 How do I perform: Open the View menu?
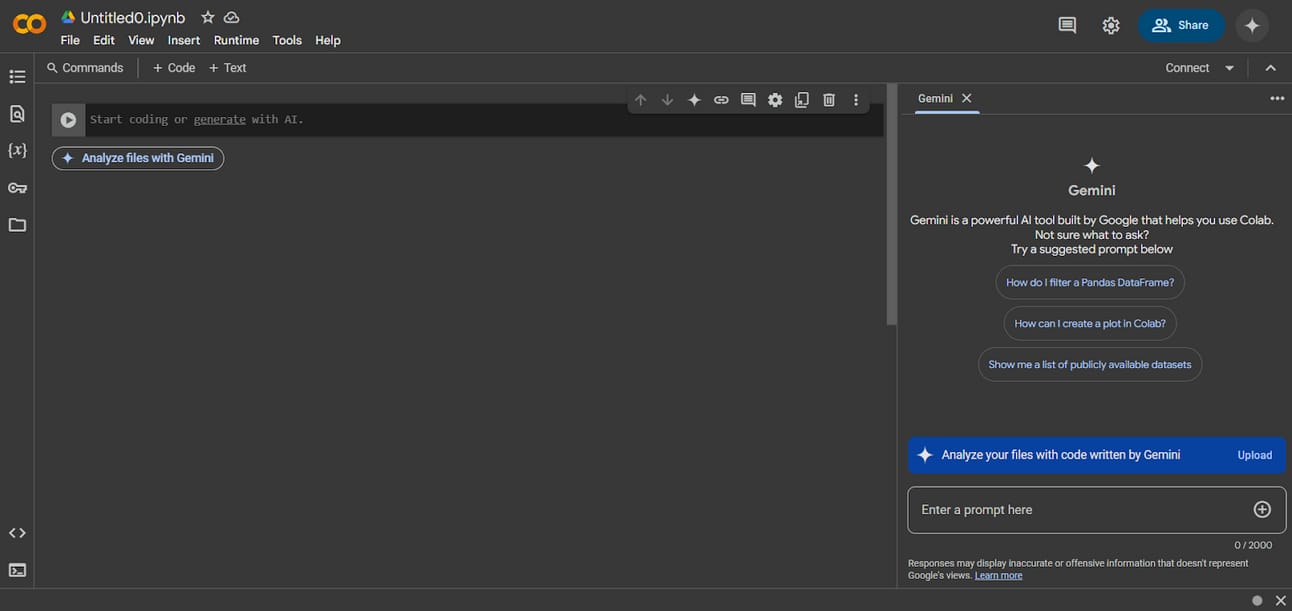click(x=141, y=40)
